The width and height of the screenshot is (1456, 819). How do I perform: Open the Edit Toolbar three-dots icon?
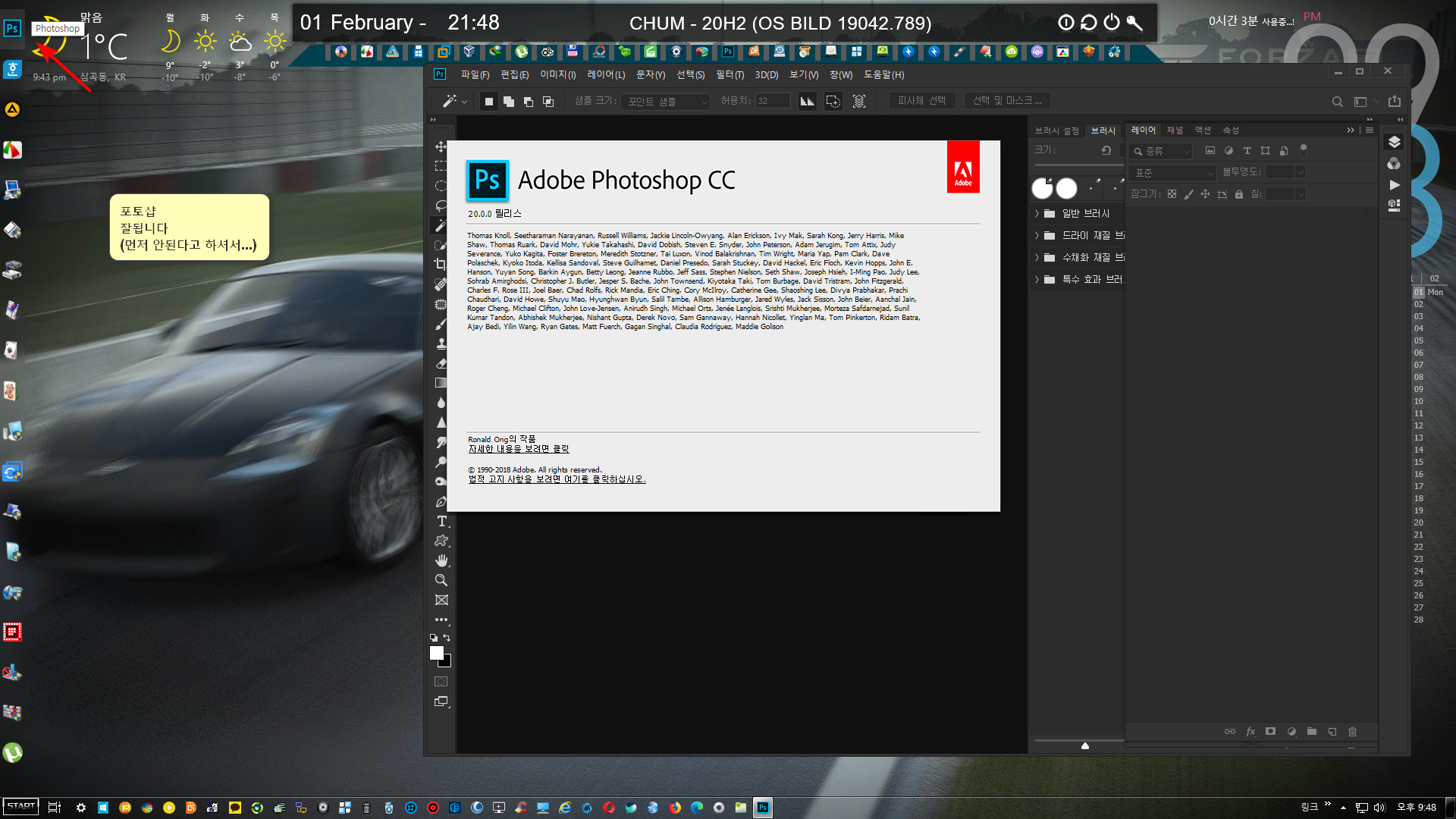click(441, 620)
